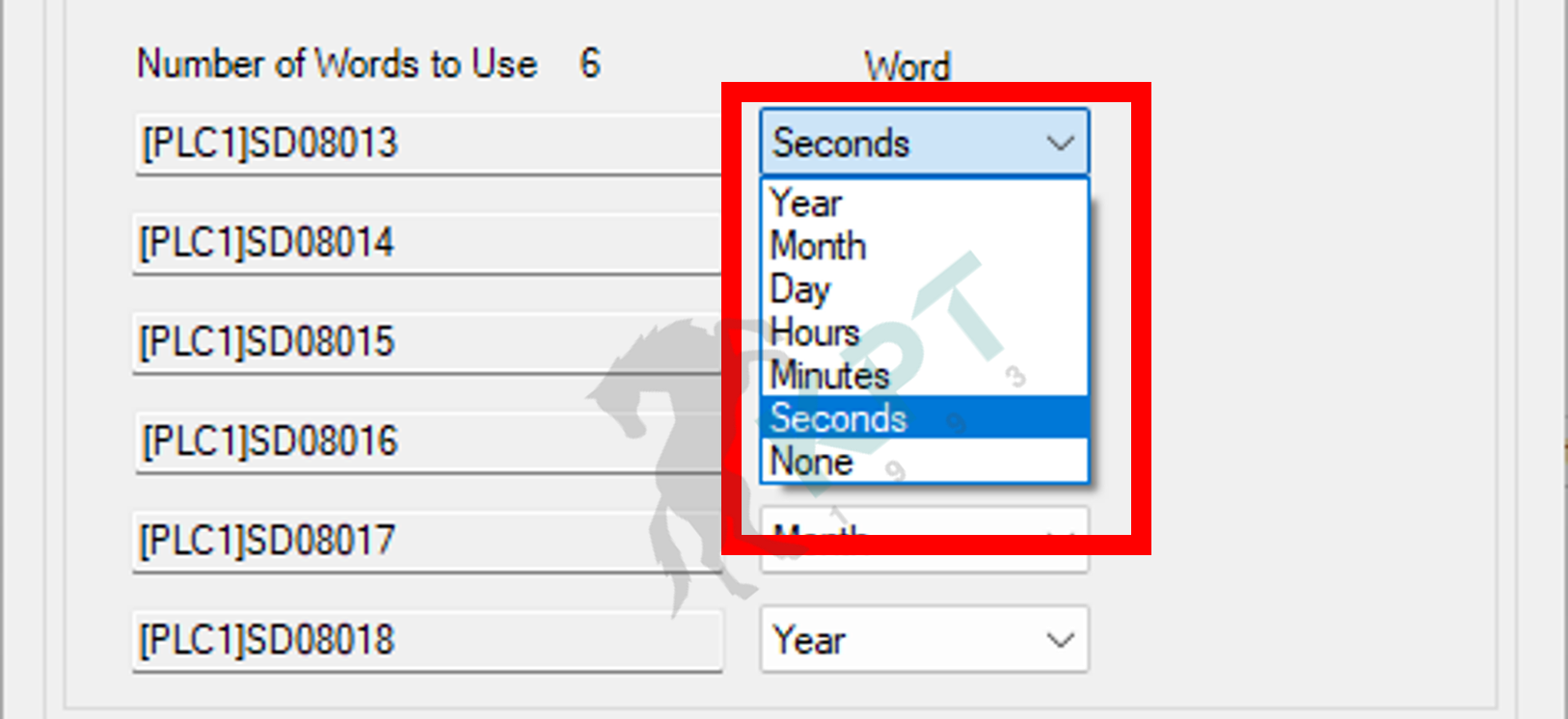Focus the [PLC1]SD08013 address field
Screen dimensions: 1568x719
point(427,144)
